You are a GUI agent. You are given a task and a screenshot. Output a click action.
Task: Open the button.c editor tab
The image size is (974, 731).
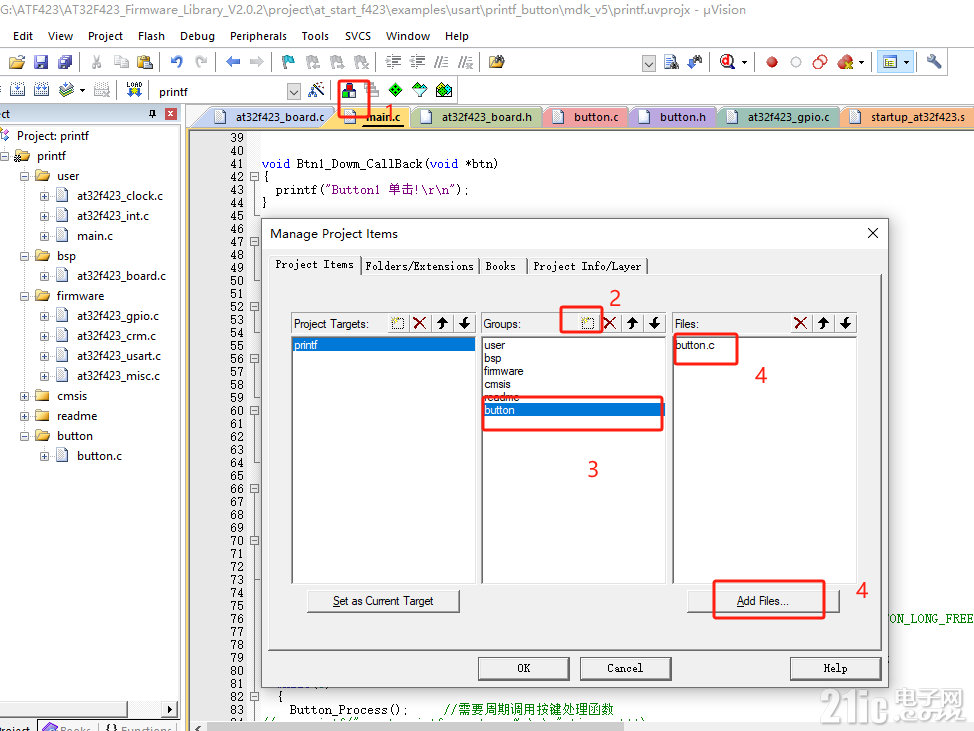pyautogui.click(x=588, y=117)
